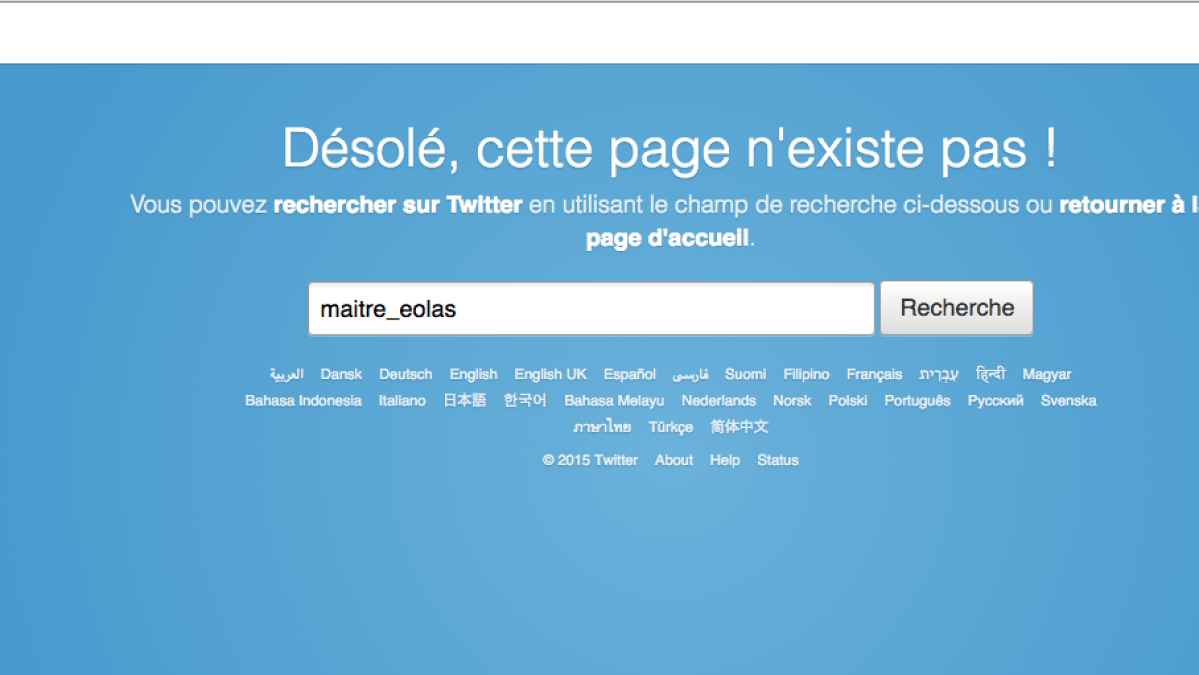Choose Persian (فارسی) language
The height and width of the screenshot is (675, 1199).
[x=690, y=375]
